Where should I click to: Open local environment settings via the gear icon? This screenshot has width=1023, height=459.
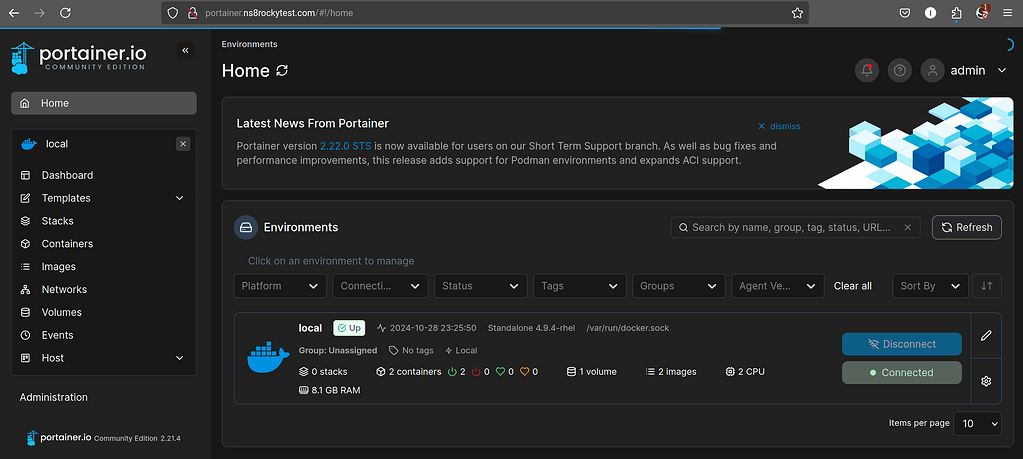986,381
